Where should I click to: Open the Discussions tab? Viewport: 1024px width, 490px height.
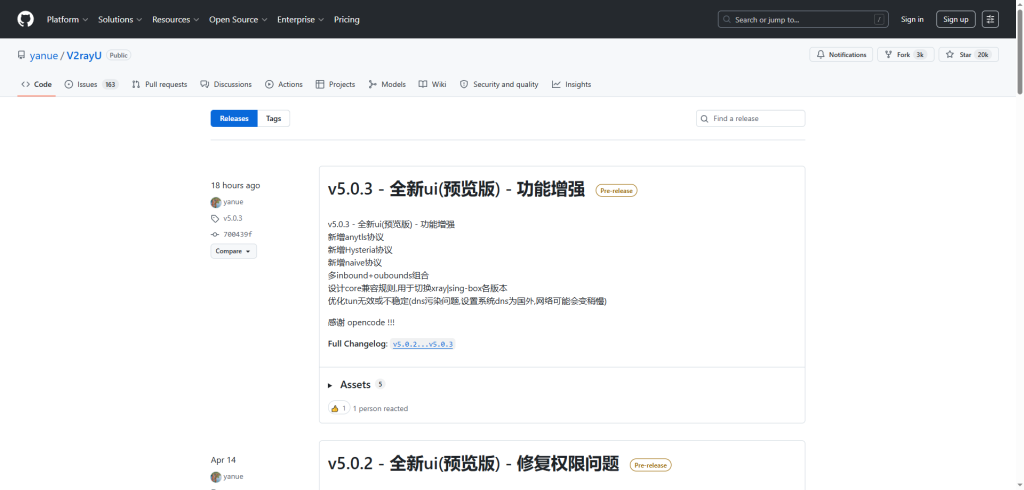tap(226, 84)
